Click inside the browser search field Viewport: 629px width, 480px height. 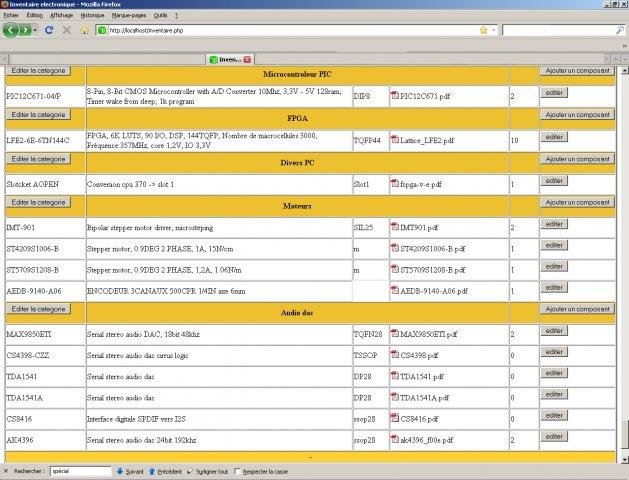click(559, 30)
